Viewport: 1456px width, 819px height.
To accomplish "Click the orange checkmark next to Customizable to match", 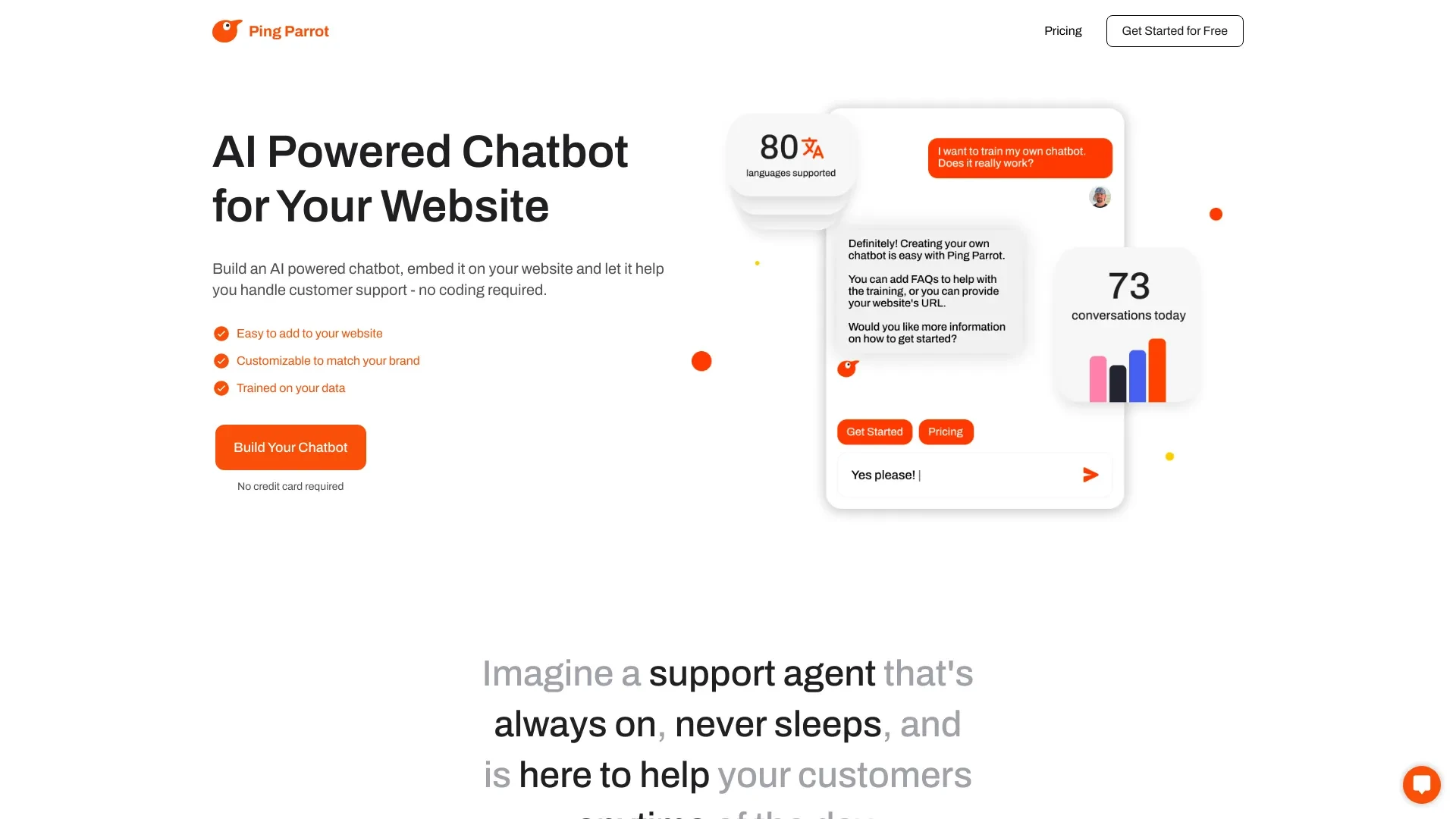I will [x=220, y=360].
